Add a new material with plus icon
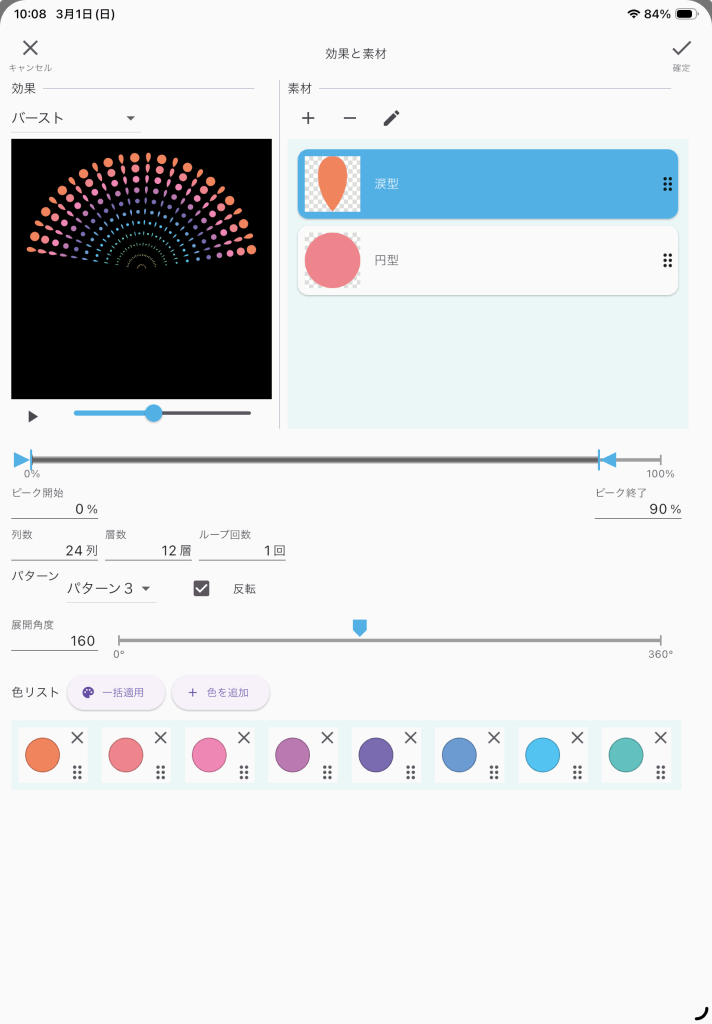This screenshot has height=1024, width=712. (x=308, y=118)
